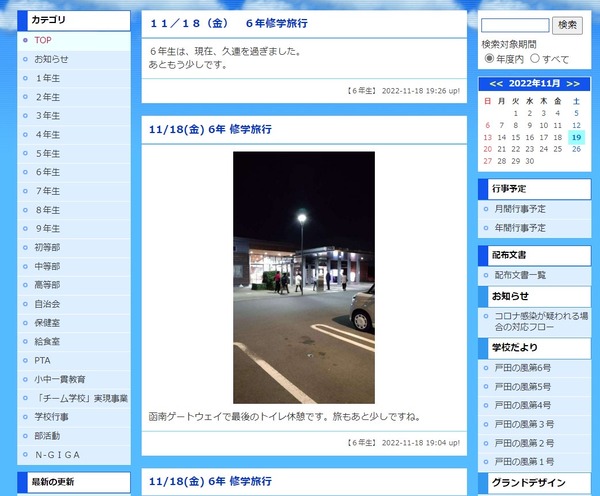Select the 5年生 category
Viewport: 600px width, 496px height.
47,153
